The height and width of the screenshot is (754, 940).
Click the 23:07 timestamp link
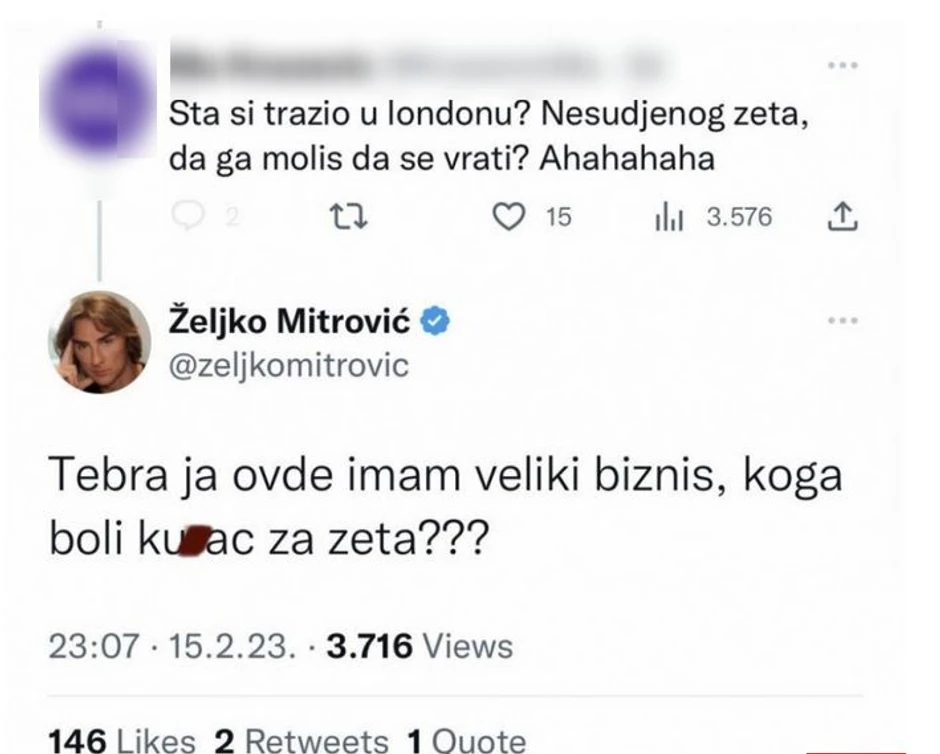pos(91,645)
